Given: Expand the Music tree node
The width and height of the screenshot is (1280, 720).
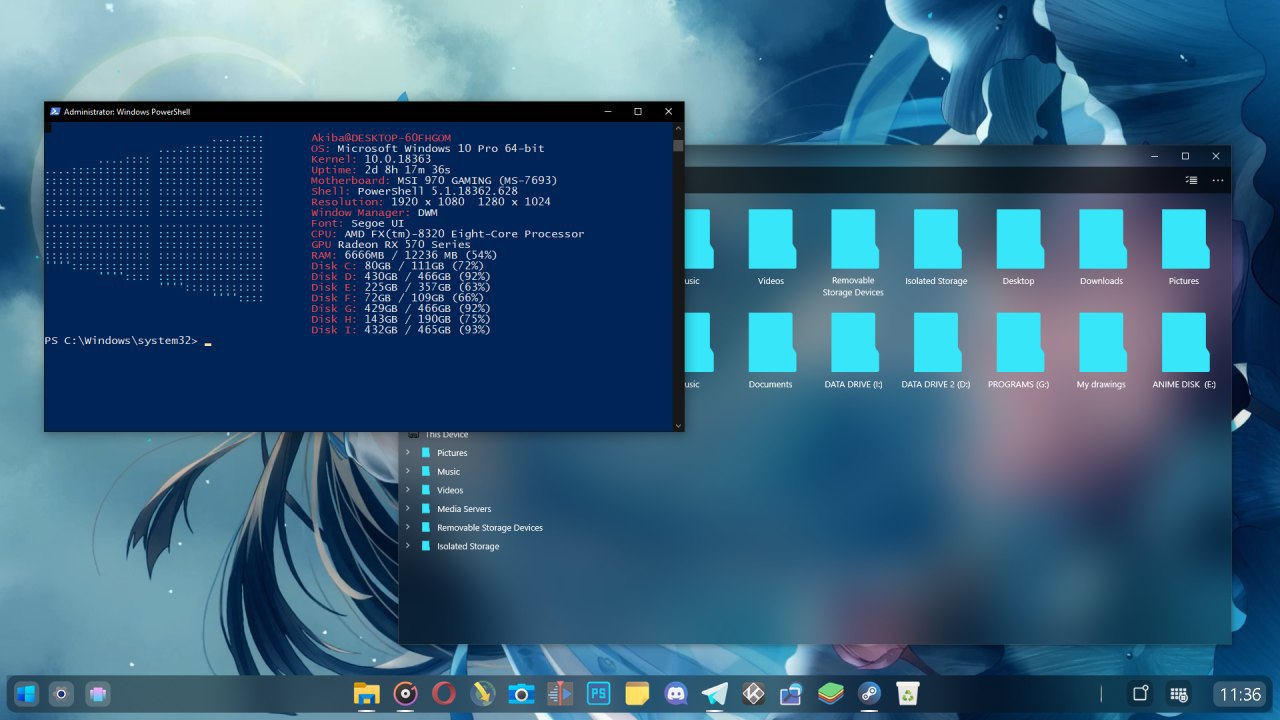Looking at the screenshot, I should click(x=408, y=471).
